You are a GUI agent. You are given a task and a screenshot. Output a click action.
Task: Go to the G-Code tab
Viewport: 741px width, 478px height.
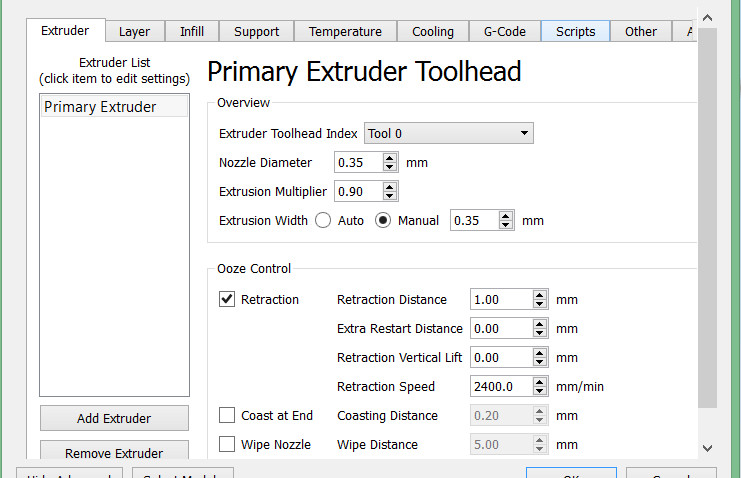click(x=504, y=31)
